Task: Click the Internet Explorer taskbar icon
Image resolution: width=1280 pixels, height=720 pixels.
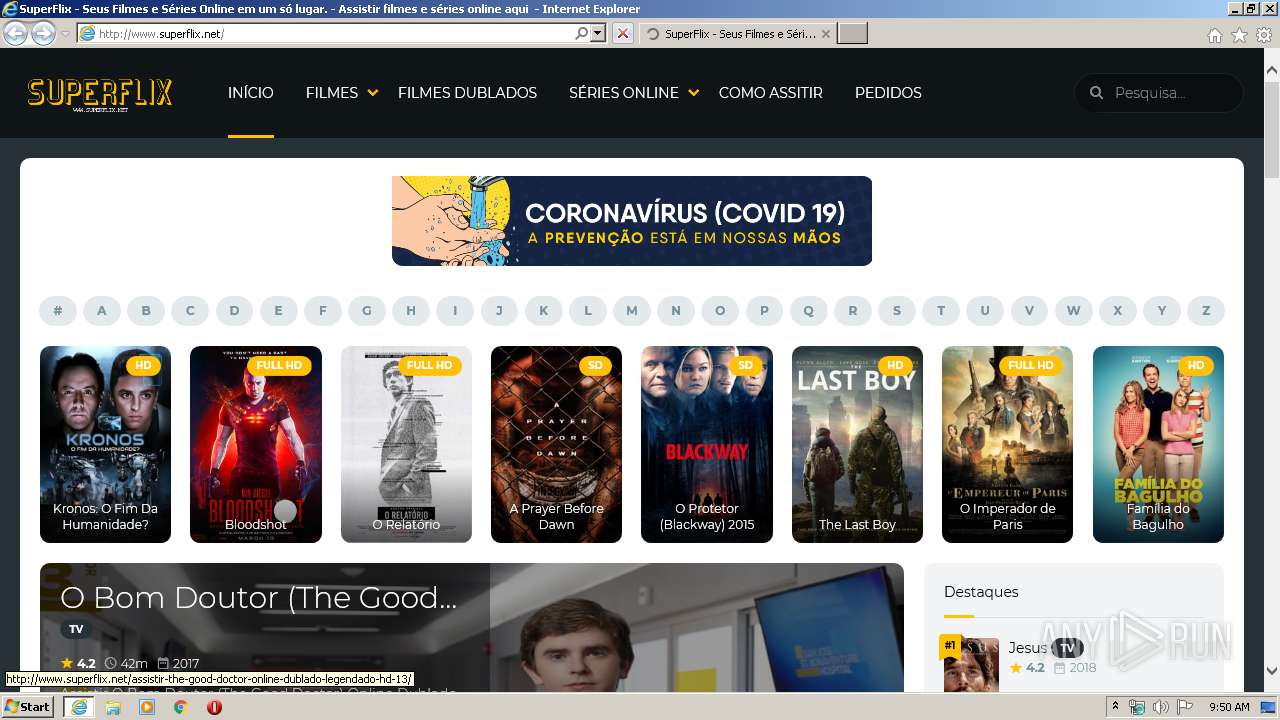Action: pos(78,707)
